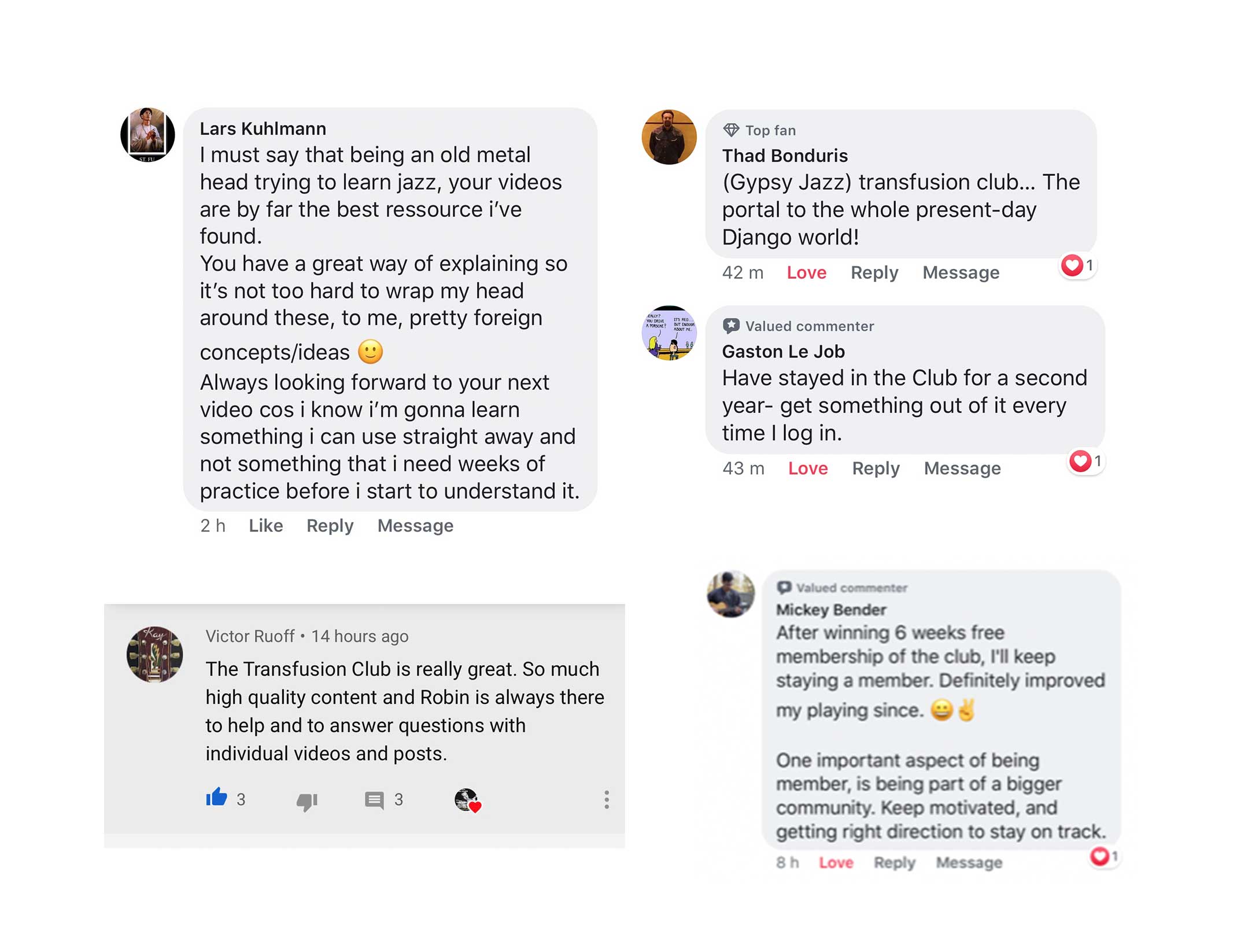Open Lars Kuhlmann's profile picture
The image size is (1248, 952).
(x=147, y=135)
